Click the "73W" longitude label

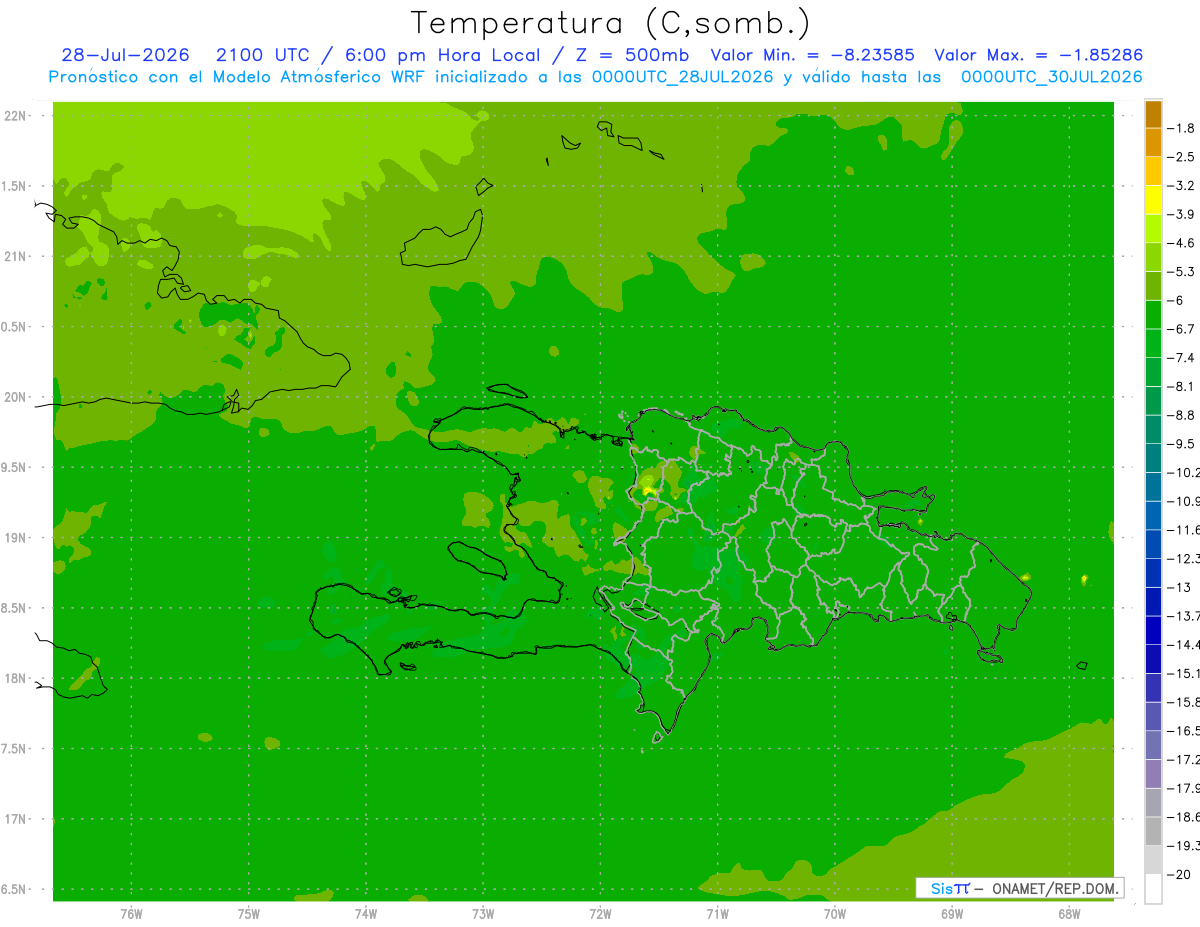tap(483, 913)
